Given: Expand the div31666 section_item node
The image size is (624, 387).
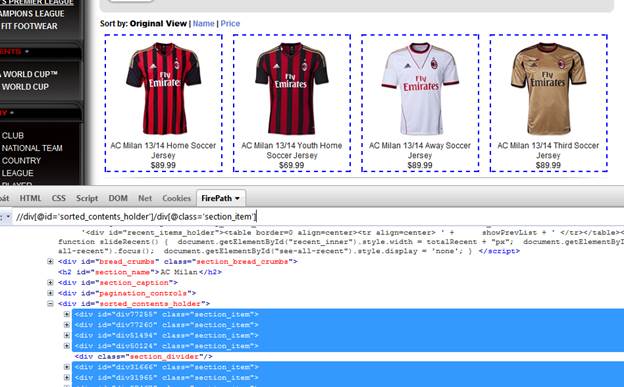Looking at the screenshot, I should (67, 367).
